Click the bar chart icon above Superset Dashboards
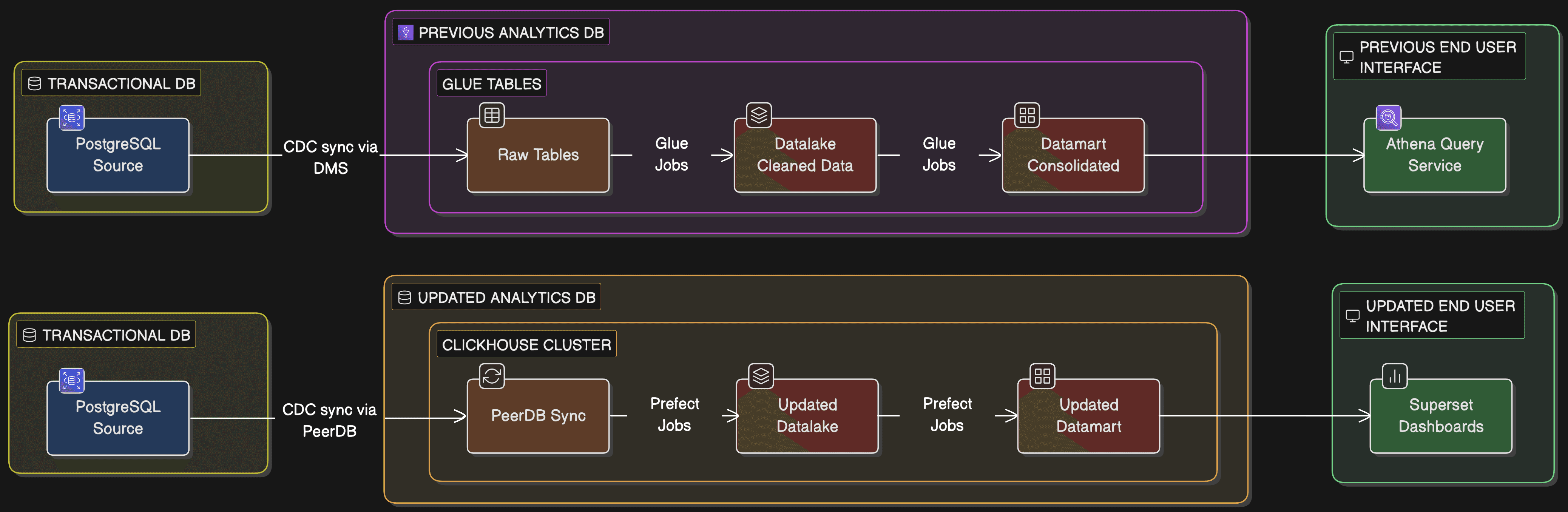1568x512 pixels. coord(1395,376)
